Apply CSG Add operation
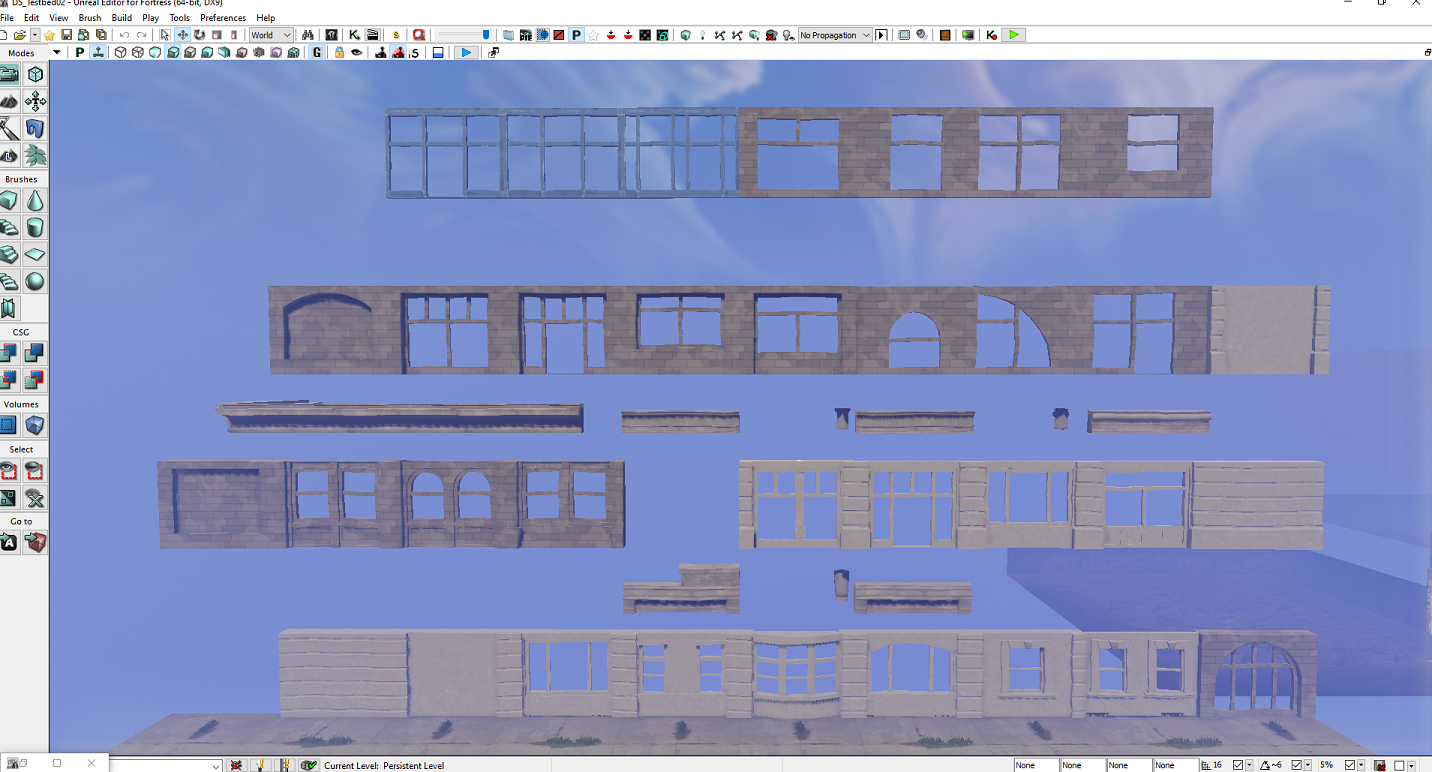Viewport: 1432px width, 772px height. pos(9,353)
